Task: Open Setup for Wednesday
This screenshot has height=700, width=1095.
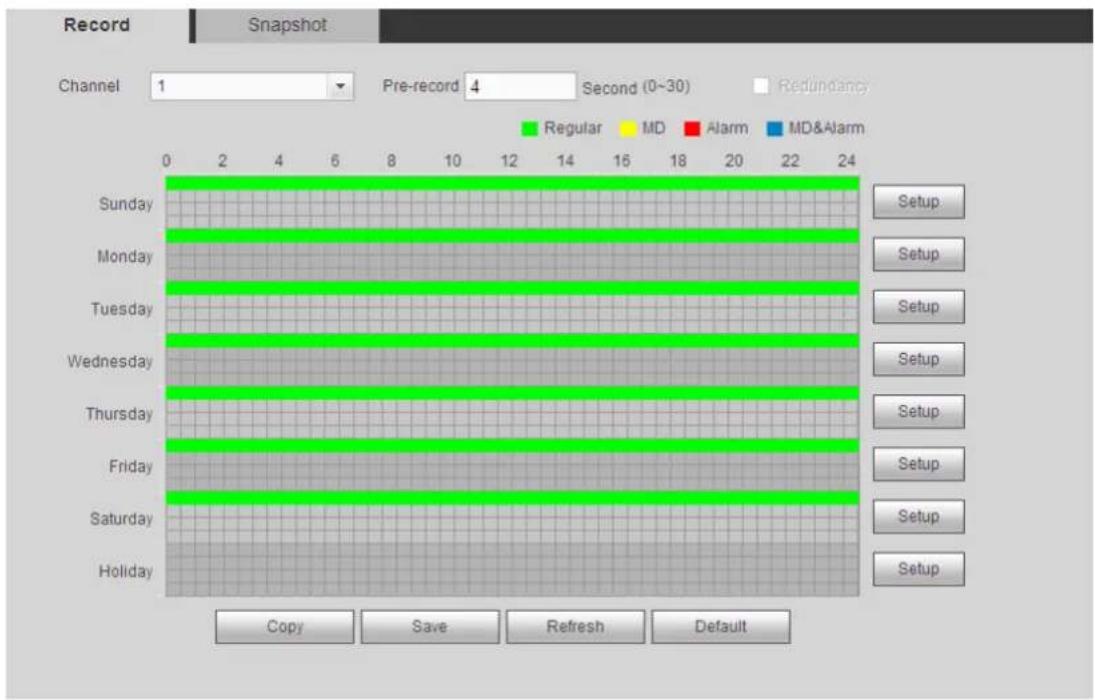Action: pos(918,359)
